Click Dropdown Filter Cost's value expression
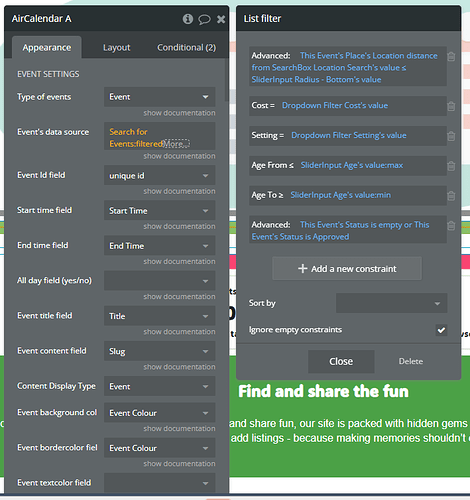Viewport: 470px width, 500px height. click(335, 105)
